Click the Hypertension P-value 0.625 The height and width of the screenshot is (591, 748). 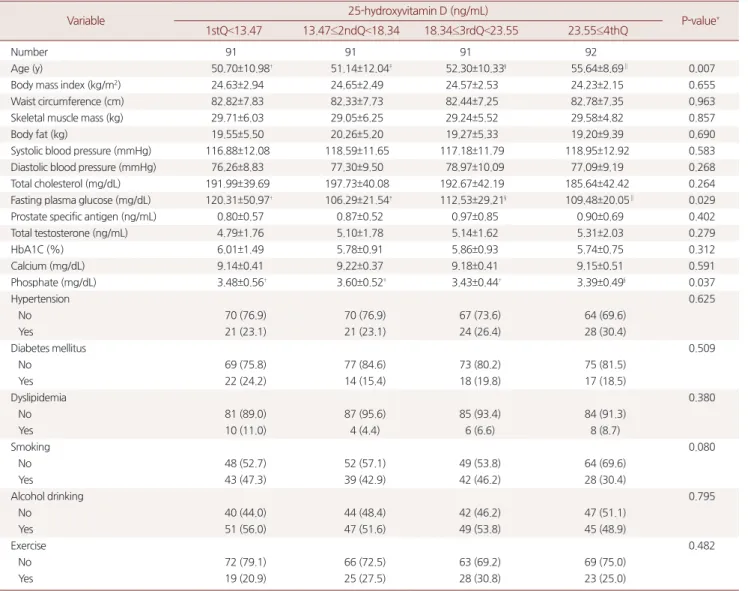tap(702, 299)
